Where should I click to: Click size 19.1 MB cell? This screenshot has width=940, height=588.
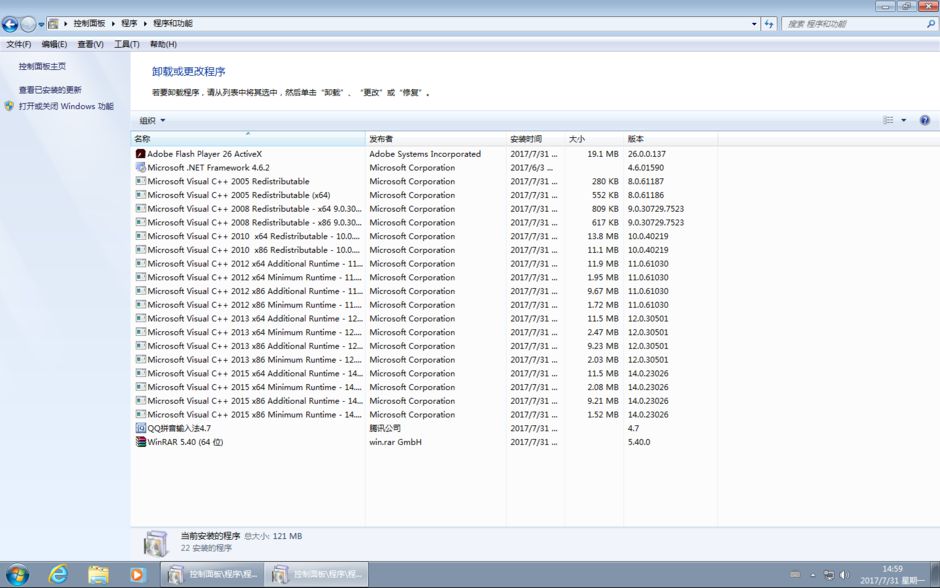coord(602,154)
